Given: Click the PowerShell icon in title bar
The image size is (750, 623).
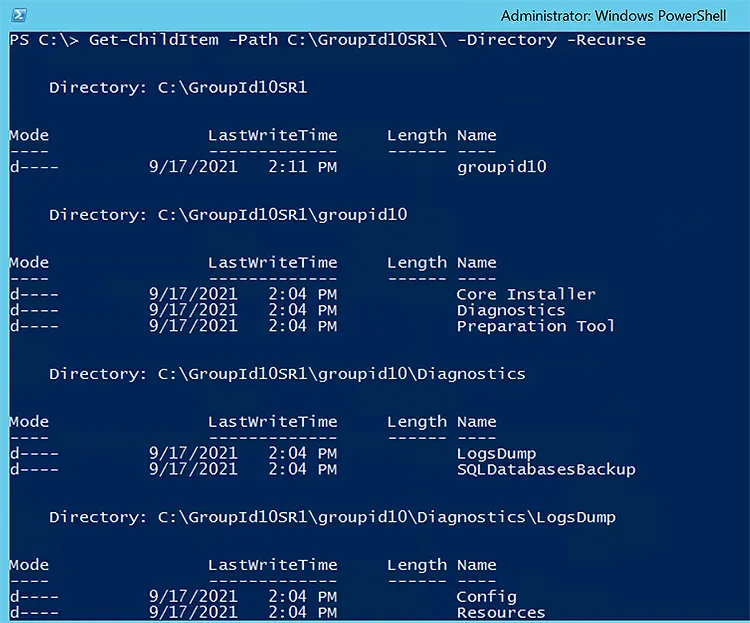Looking at the screenshot, I should (19, 15).
